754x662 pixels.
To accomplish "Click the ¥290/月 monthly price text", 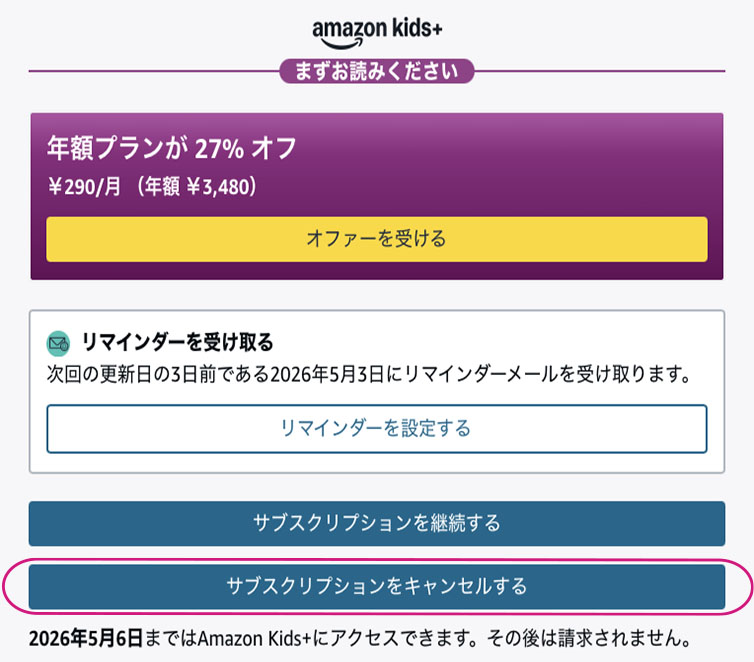I will click(87, 186).
